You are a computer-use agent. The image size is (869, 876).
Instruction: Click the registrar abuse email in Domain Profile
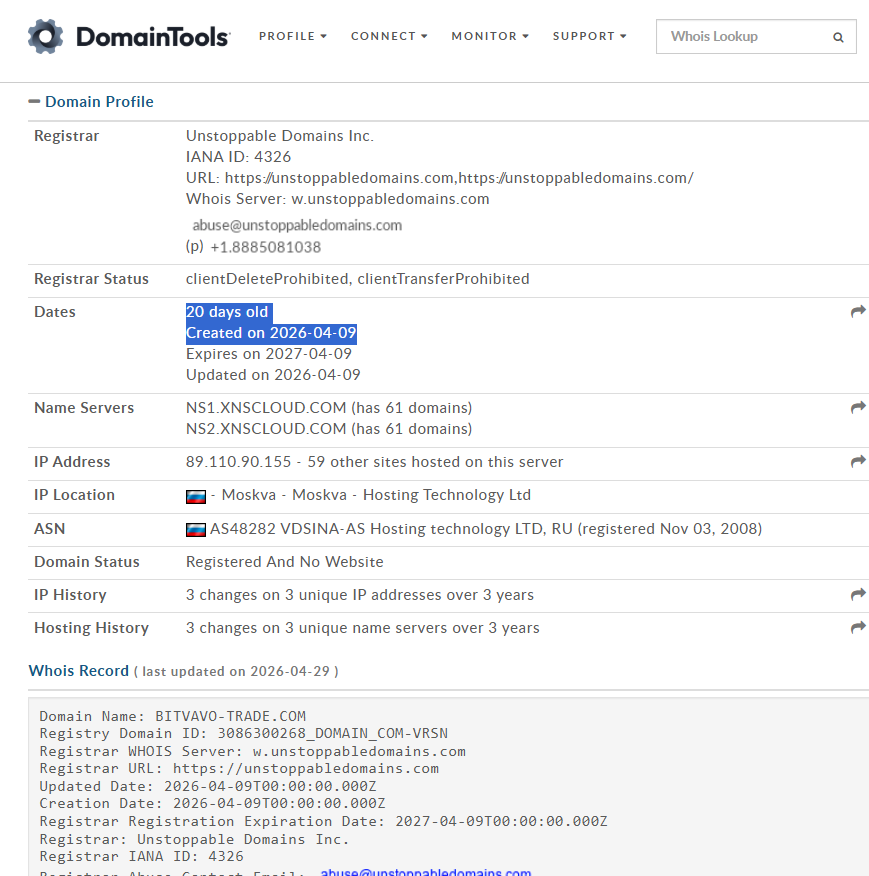pyautogui.click(x=297, y=225)
